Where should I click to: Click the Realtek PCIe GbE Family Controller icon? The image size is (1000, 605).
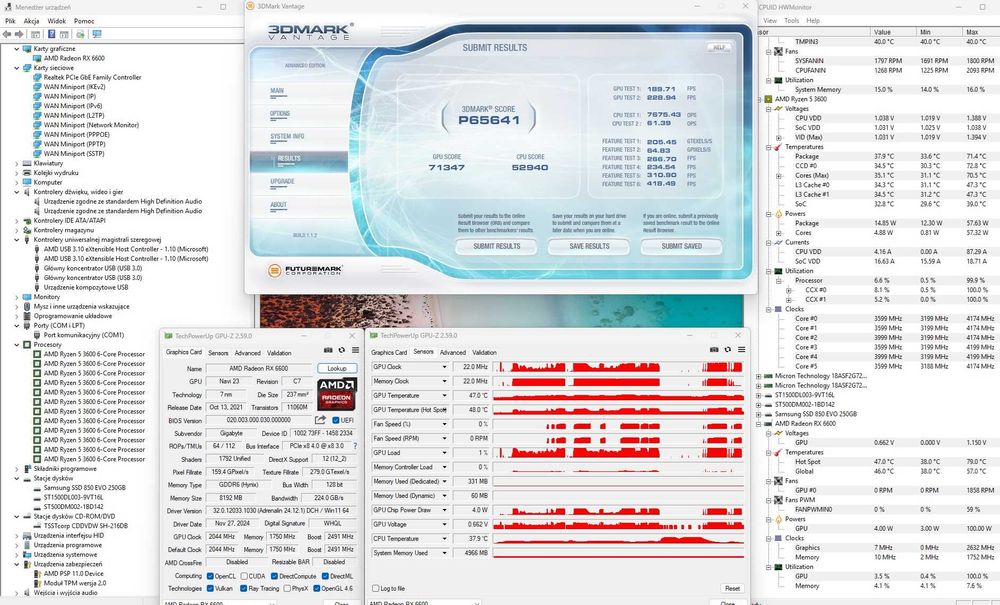pos(38,77)
